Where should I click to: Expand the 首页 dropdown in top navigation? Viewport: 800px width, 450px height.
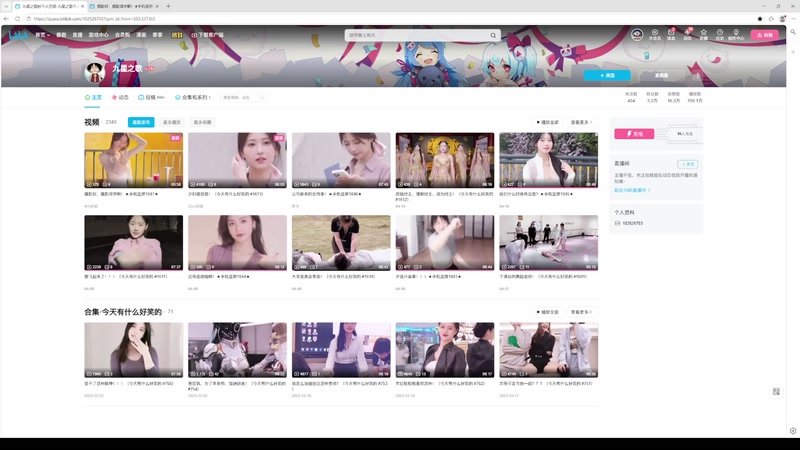click(42, 35)
